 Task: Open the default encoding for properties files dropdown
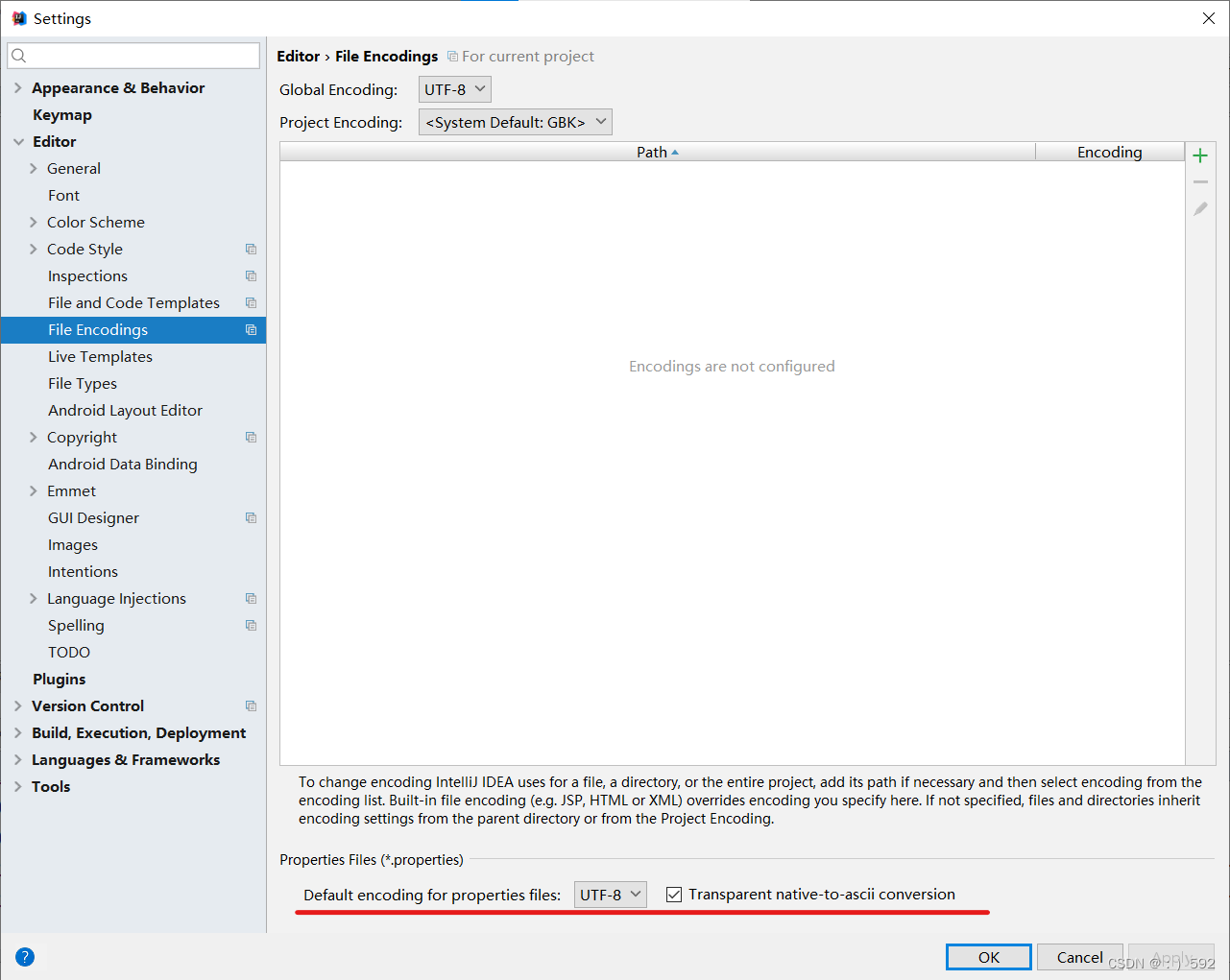tap(610, 894)
